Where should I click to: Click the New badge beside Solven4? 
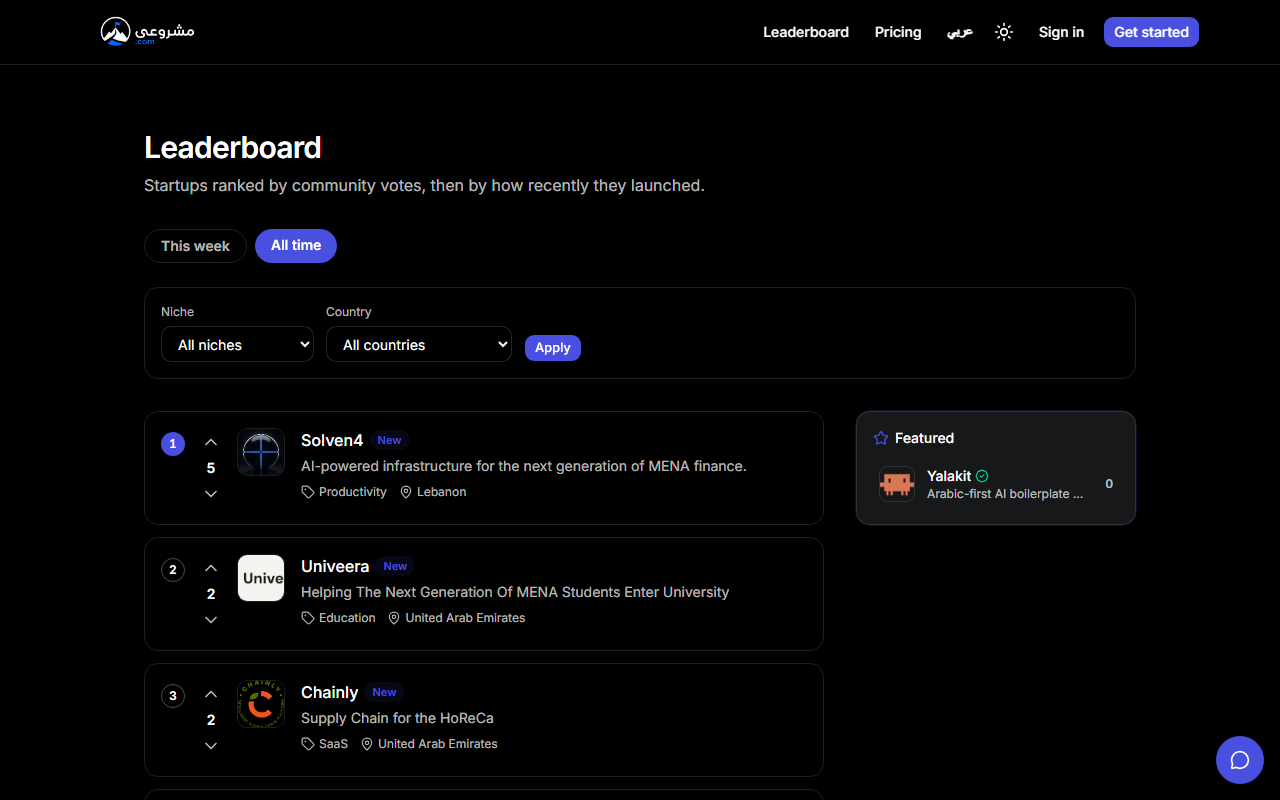[x=390, y=440]
